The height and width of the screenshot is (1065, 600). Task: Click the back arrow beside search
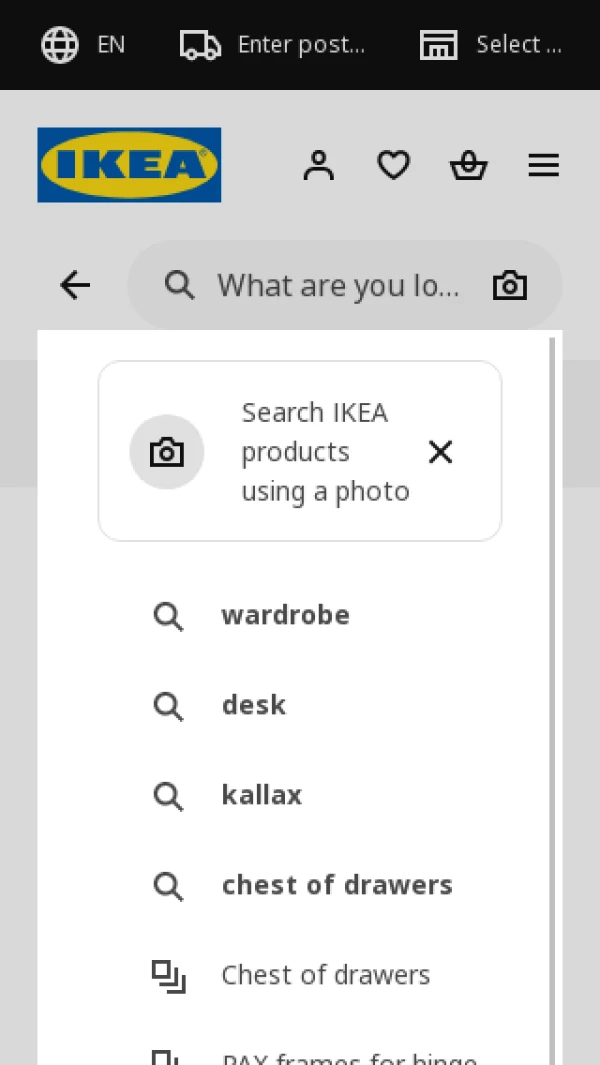click(x=75, y=285)
